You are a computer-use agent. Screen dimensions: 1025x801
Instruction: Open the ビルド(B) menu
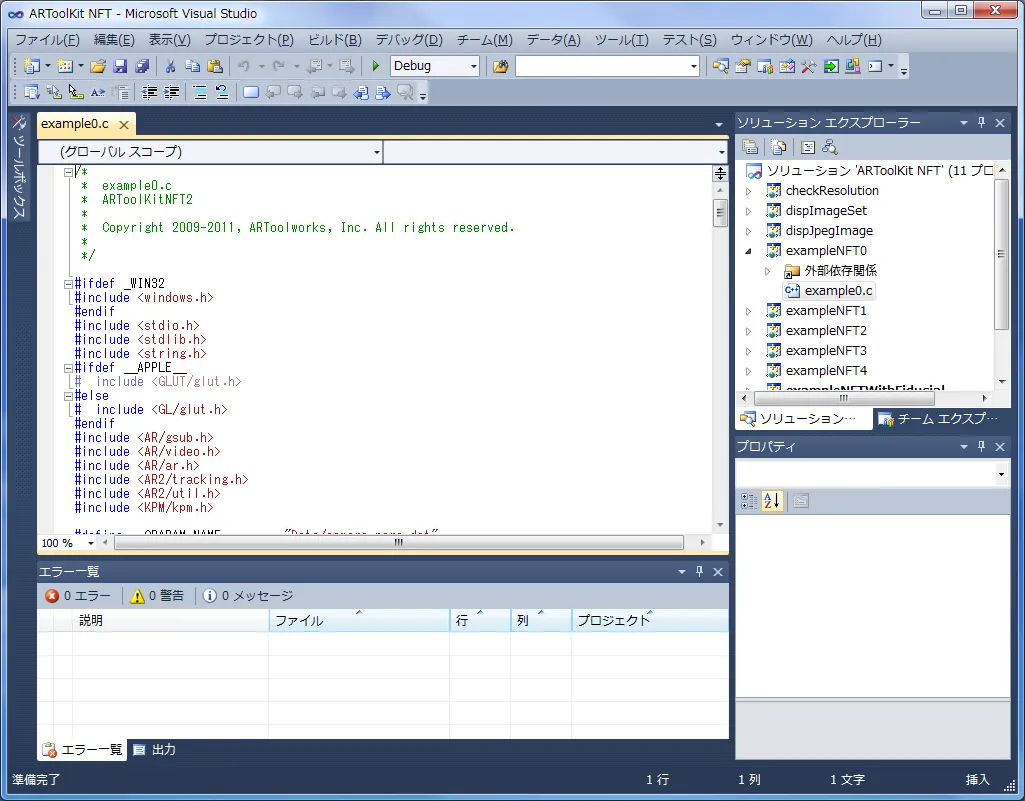coord(335,40)
